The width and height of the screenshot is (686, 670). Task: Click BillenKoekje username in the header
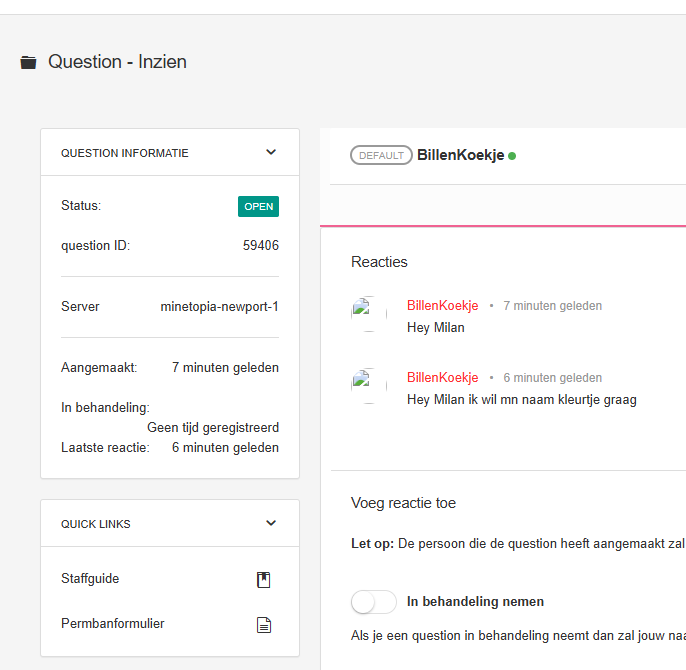(x=460, y=156)
